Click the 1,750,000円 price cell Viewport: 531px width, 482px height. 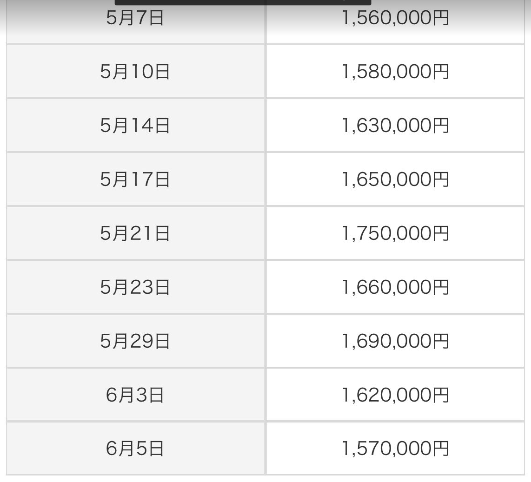[x=395, y=233]
